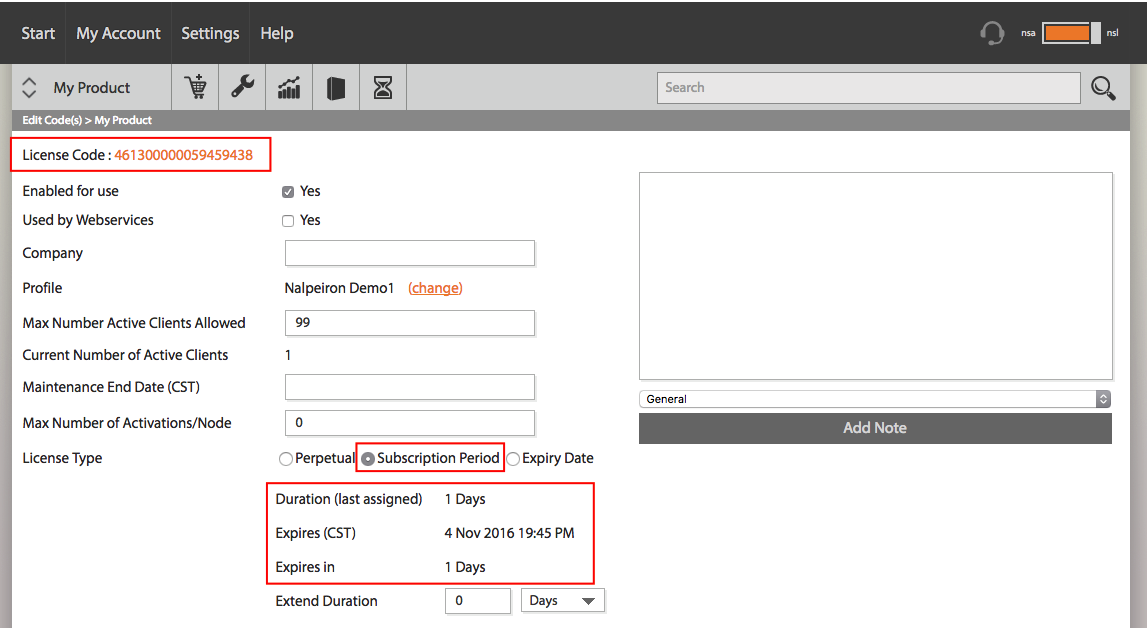Focus the Max Number Active Clients field

click(410, 323)
